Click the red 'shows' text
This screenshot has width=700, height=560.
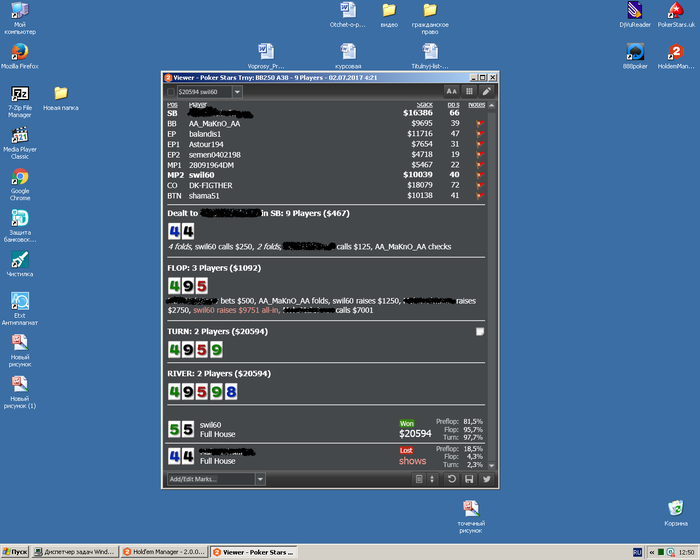tap(412, 461)
